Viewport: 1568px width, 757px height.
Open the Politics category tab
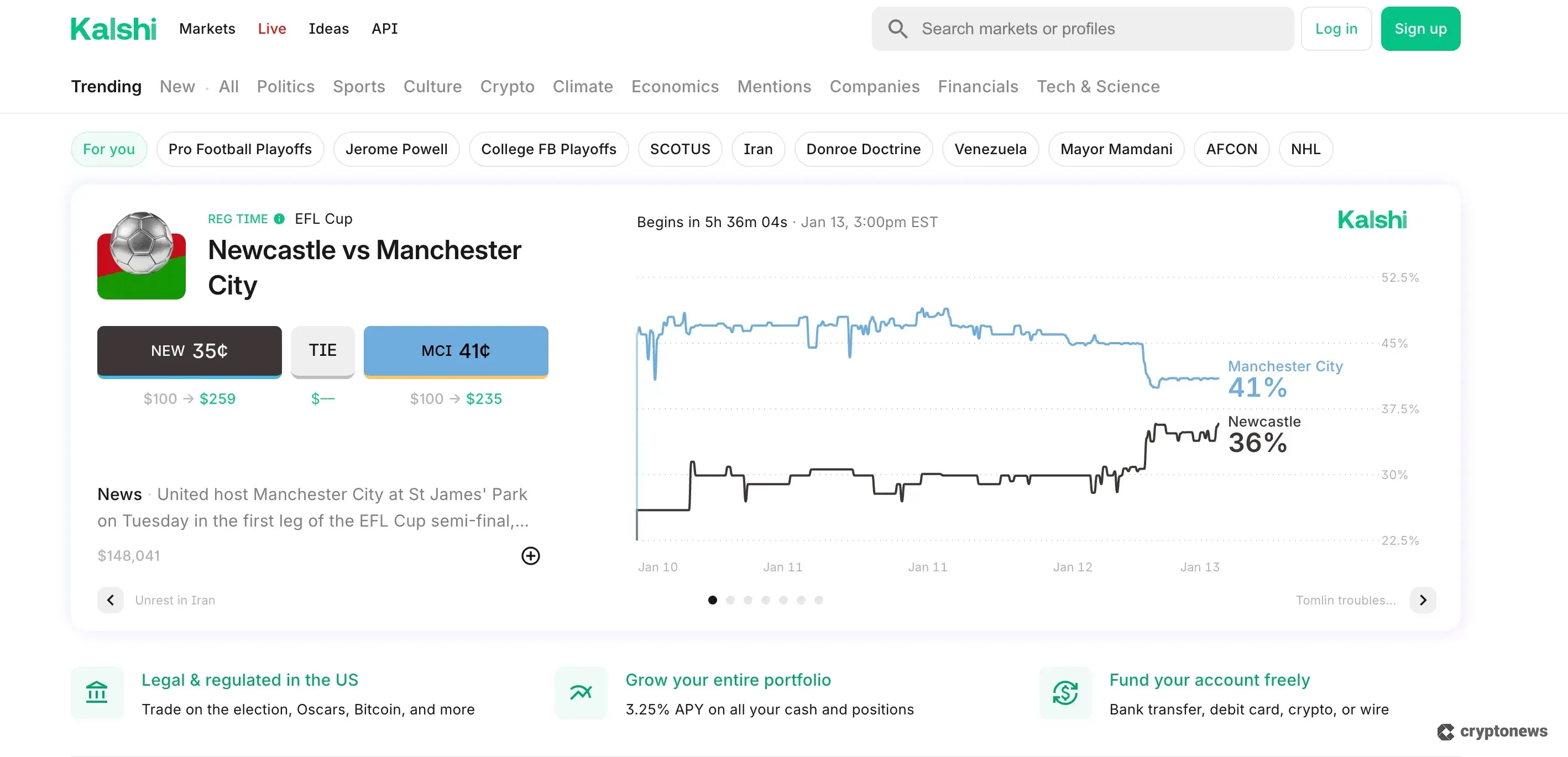click(x=285, y=86)
